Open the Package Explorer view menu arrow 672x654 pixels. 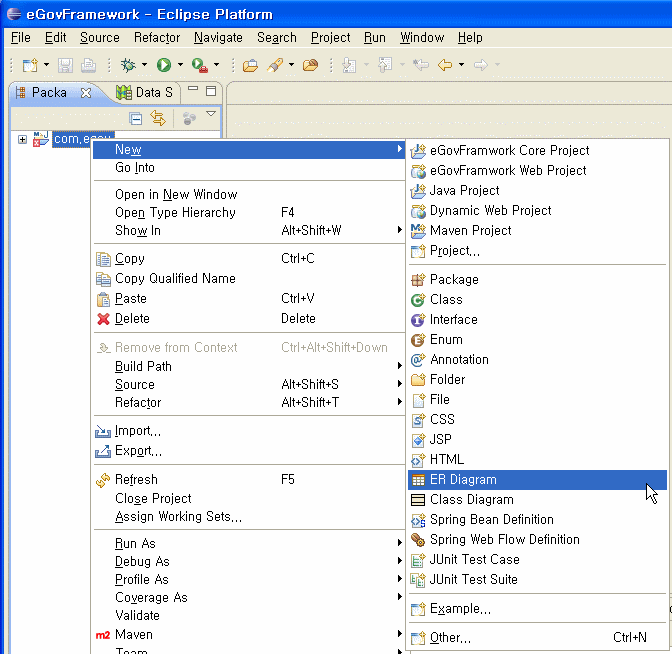pyautogui.click(x=211, y=116)
